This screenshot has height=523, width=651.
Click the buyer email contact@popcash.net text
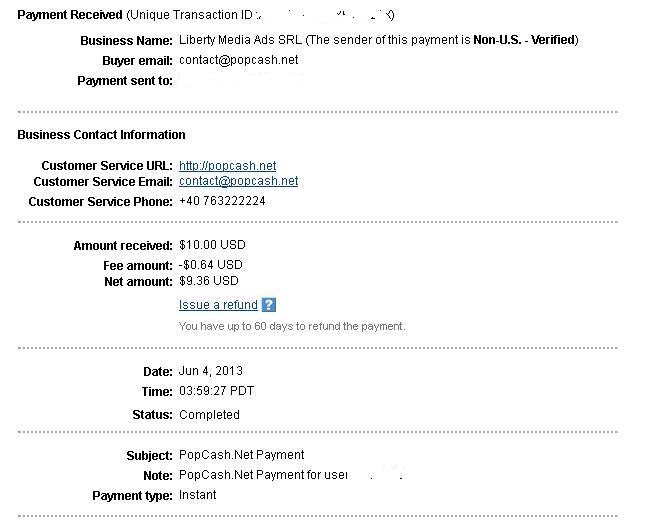238,60
